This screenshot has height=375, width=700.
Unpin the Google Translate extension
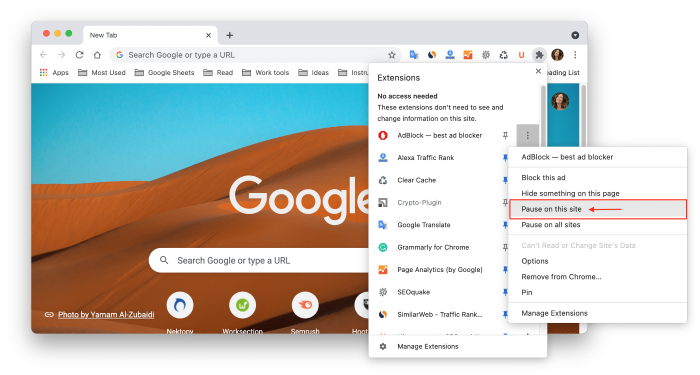505,225
